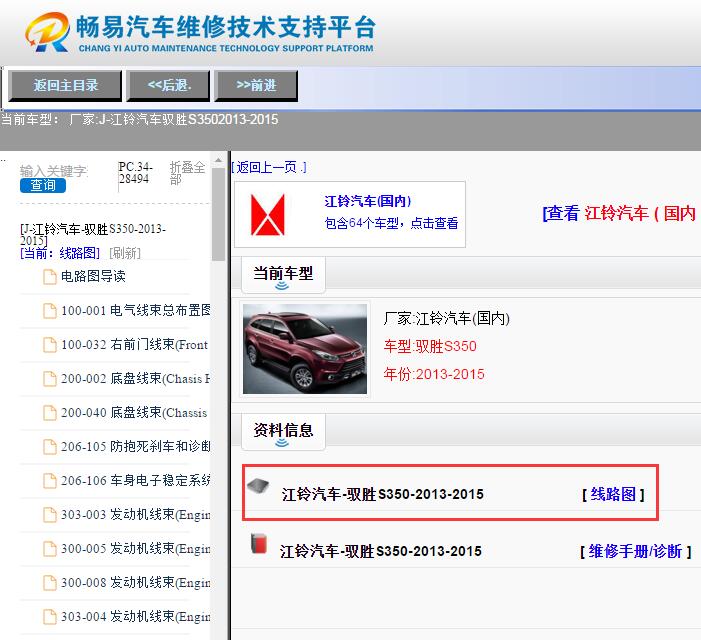Screen dimensions: 701x640
Task: Click the document icon beside 电路图导读
Action: [50, 277]
